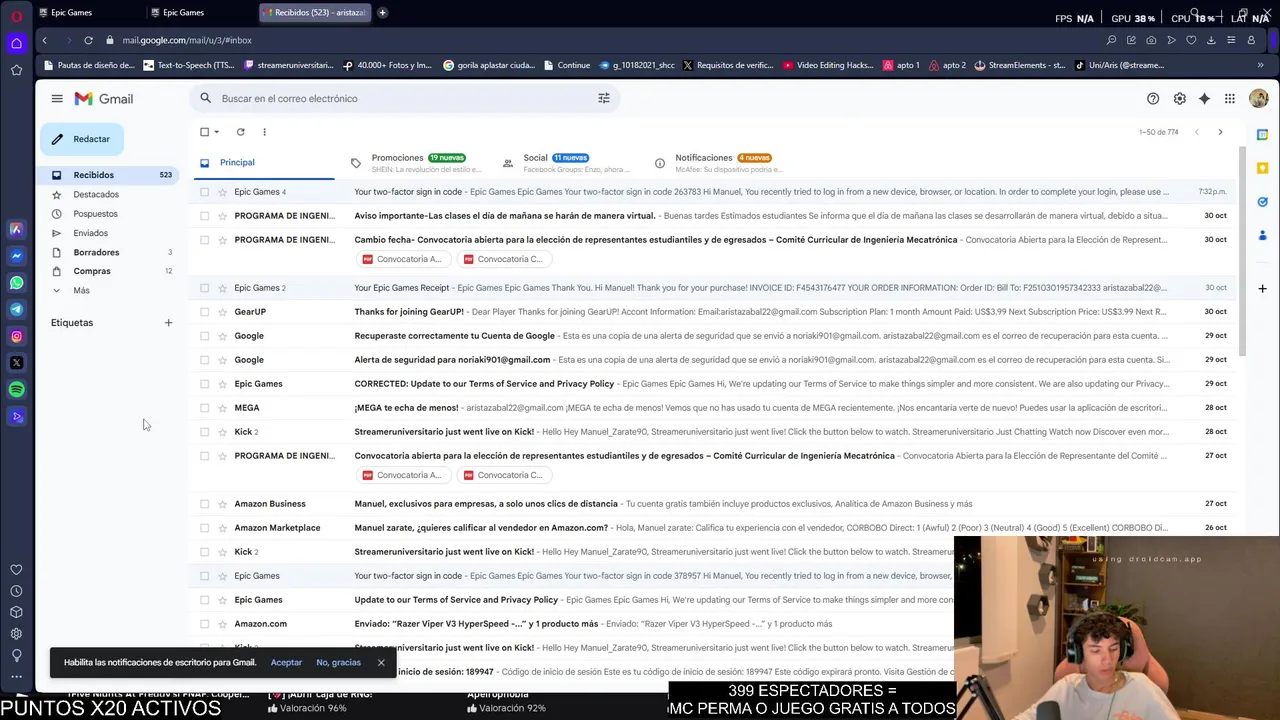Screen dimensions: 1280x720
Task: Open StreamElements bookmark
Action: point(1020,65)
